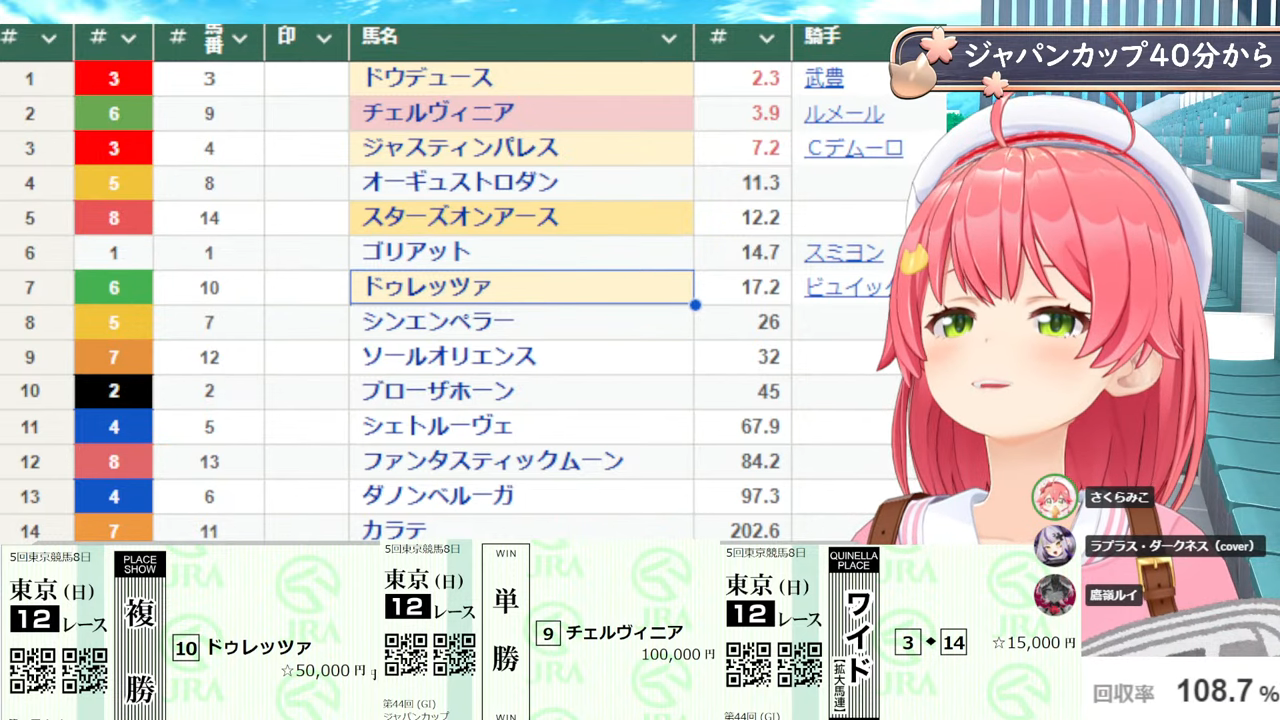Click the 17.2 odds cell

coord(742,287)
